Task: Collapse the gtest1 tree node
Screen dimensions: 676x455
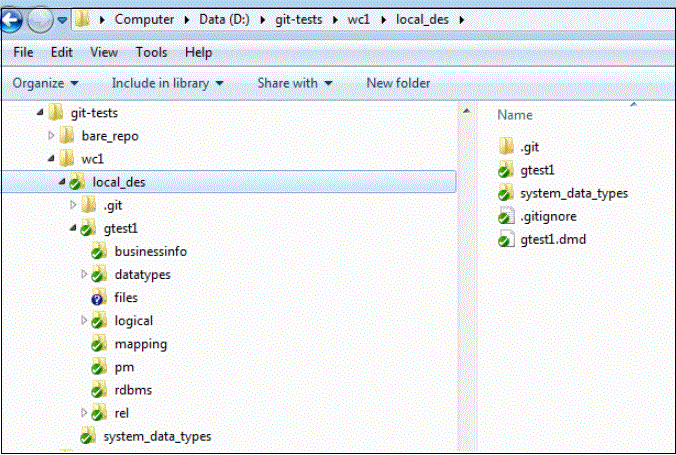Action: (x=73, y=228)
